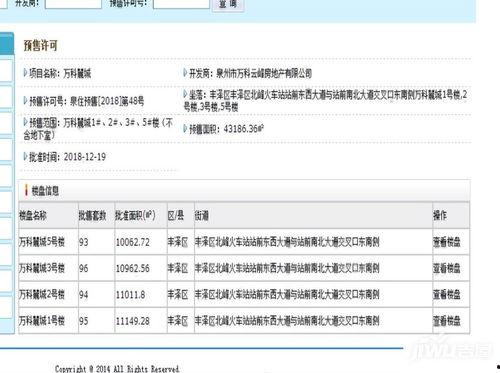Open 查看楼盘 link for 万科麓城2号楼
Viewport: 500px width, 373px height.
(x=447, y=294)
